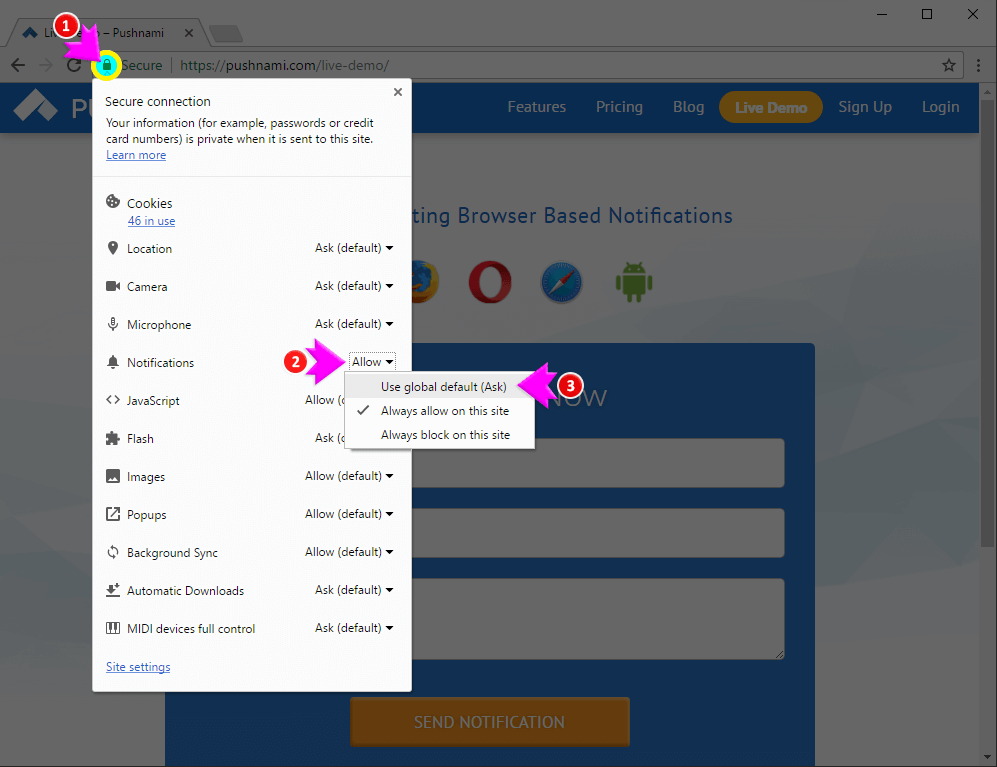997x767 pixels.
Task: Open the Notifications Allow dropdown
Action: pos(372,362)
